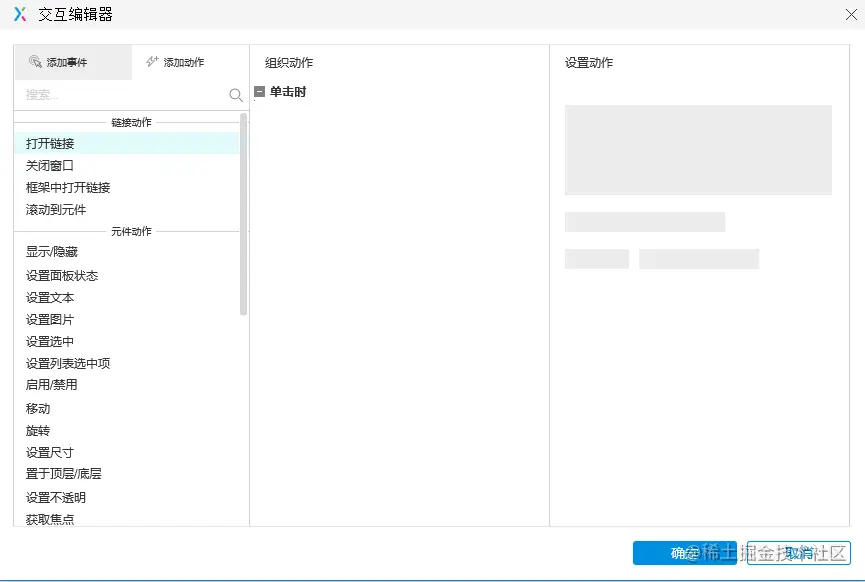Collapse the 单击时 event node
The height and width of the screenshot is (582, 865).
click(259, 92)
